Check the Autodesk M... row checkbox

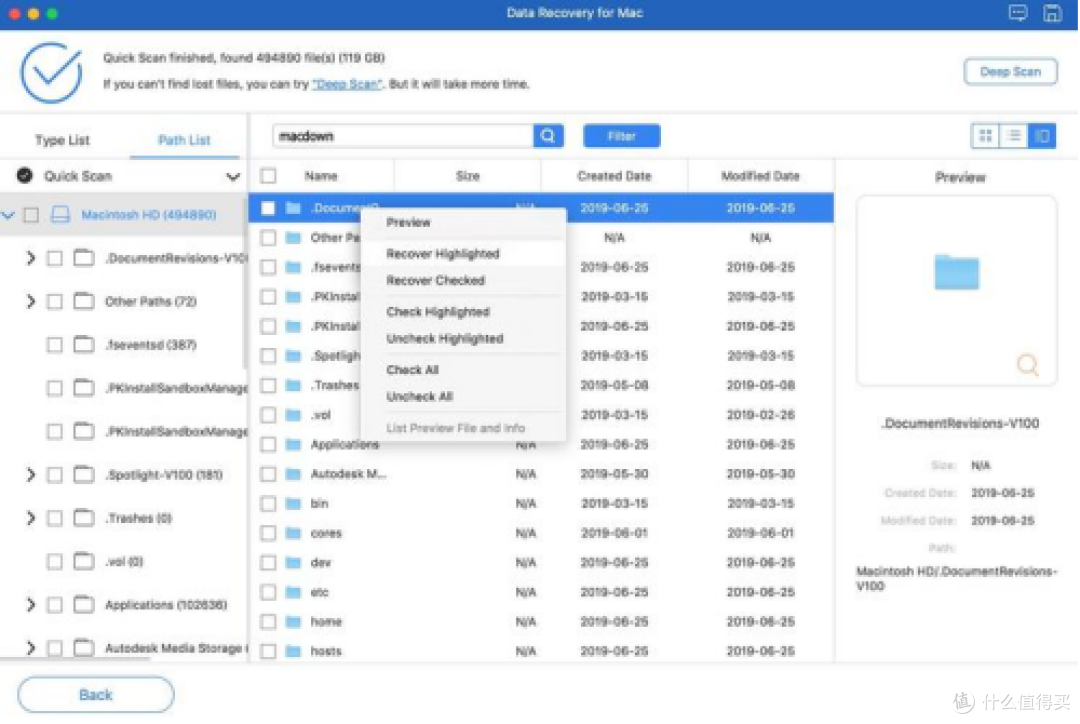click(269, 474)
